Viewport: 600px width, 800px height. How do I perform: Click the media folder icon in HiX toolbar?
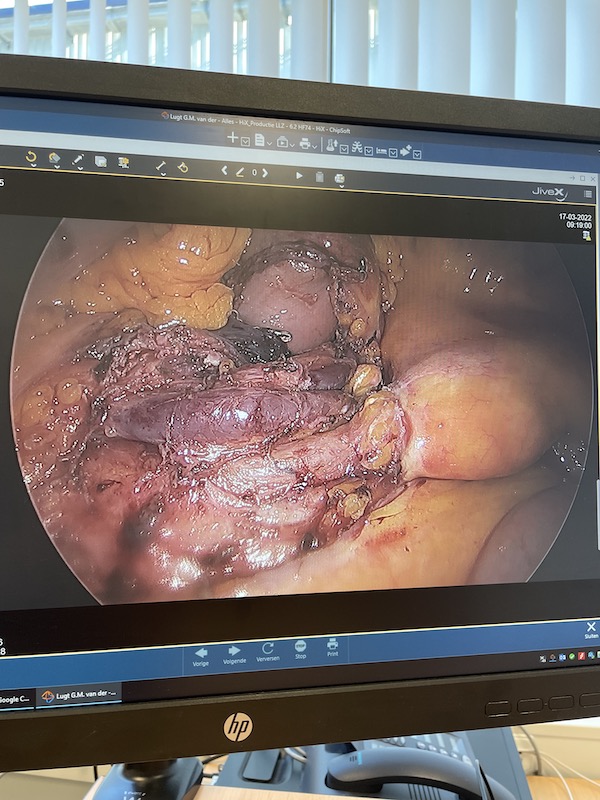[x=282, y=143]
